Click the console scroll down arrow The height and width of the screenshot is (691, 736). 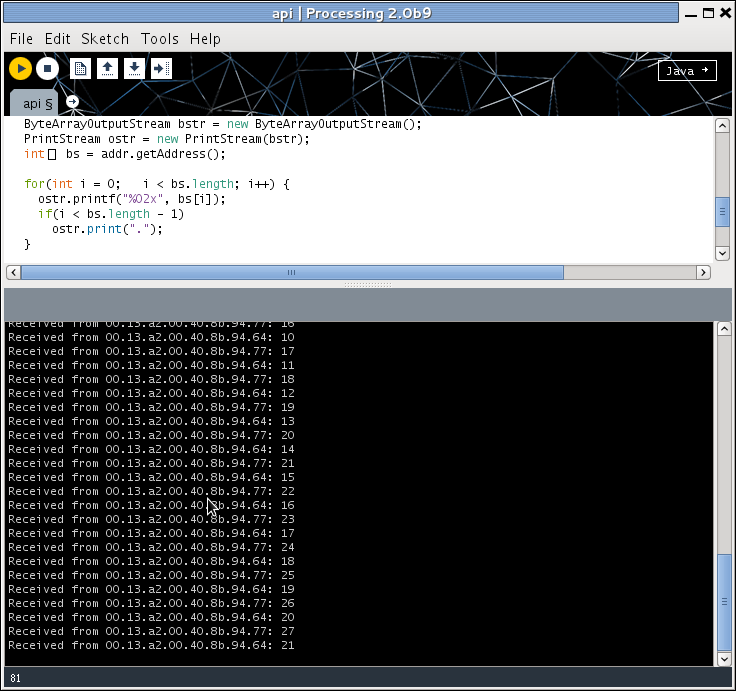click(x=724, y=659)
